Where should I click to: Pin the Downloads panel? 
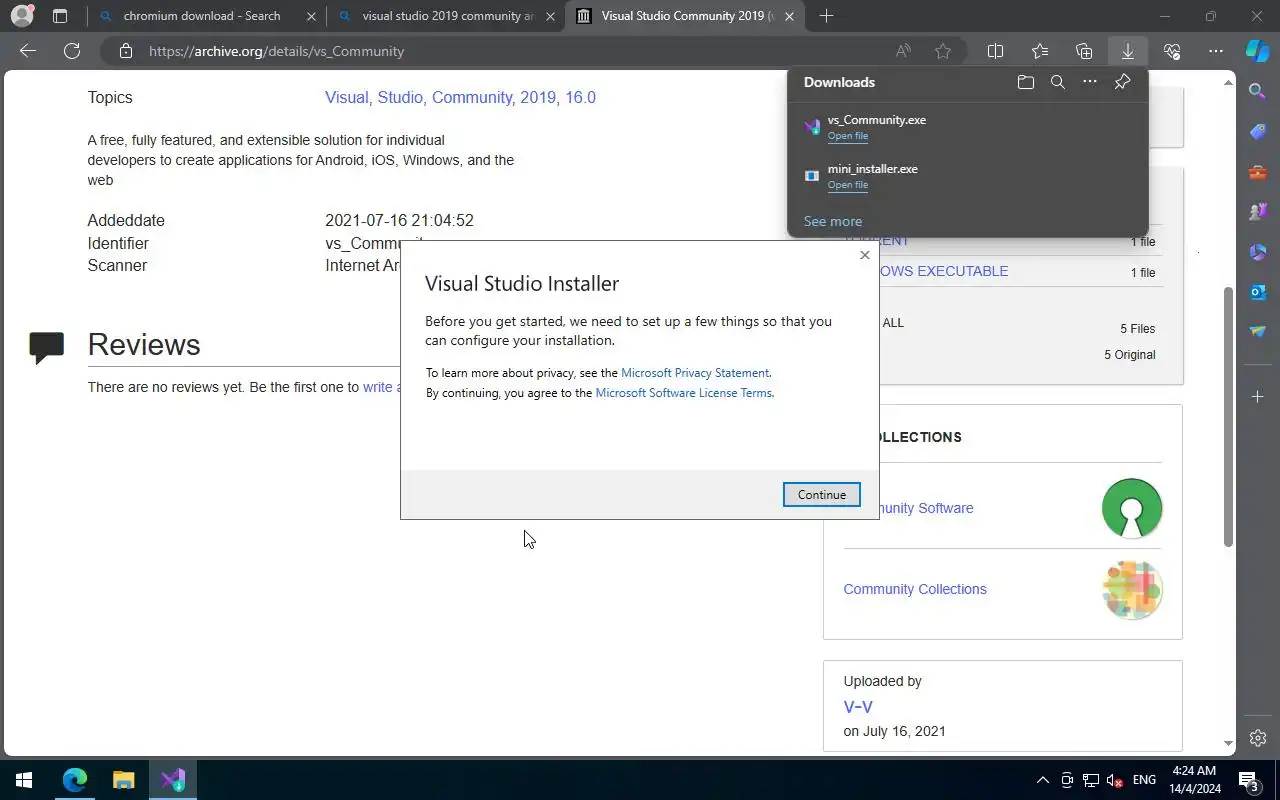[1122, 82]
